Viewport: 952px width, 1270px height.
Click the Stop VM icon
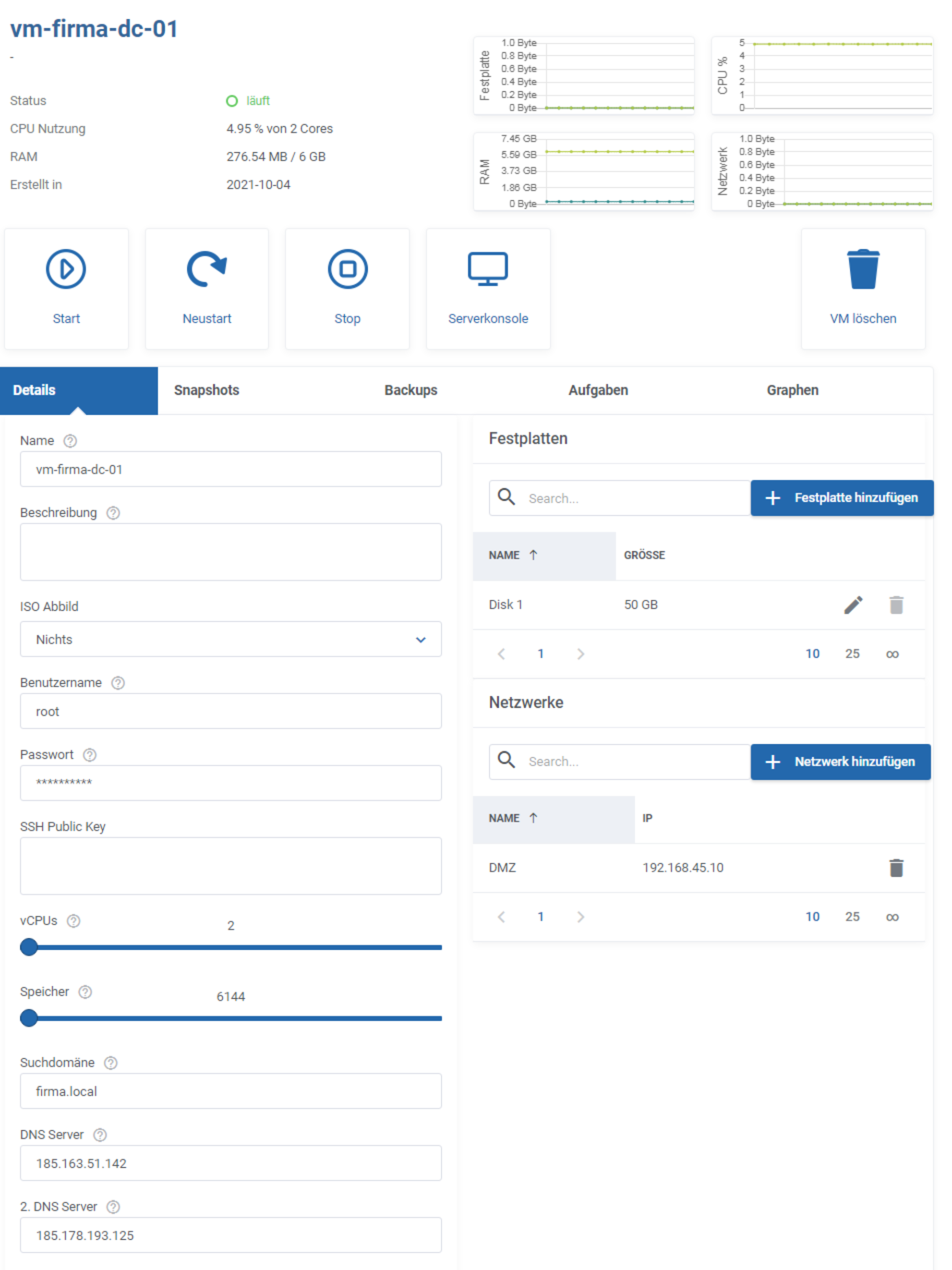[x=348, y=269]
